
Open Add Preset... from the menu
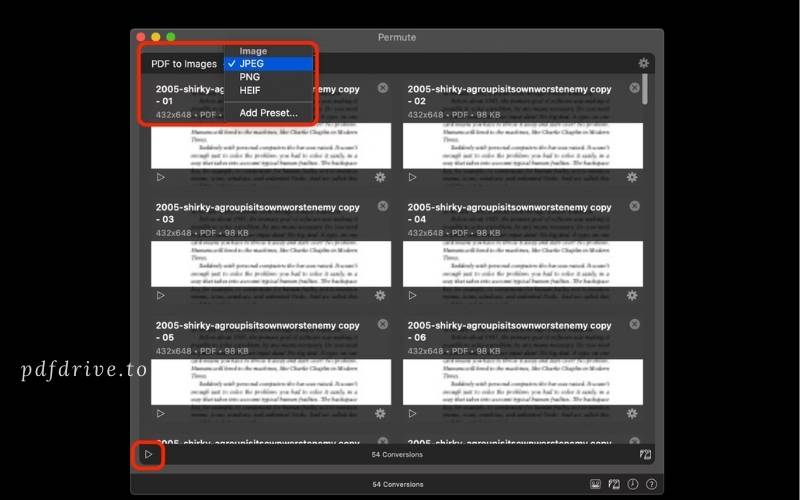pyautogui.click(x=268, y=113)
